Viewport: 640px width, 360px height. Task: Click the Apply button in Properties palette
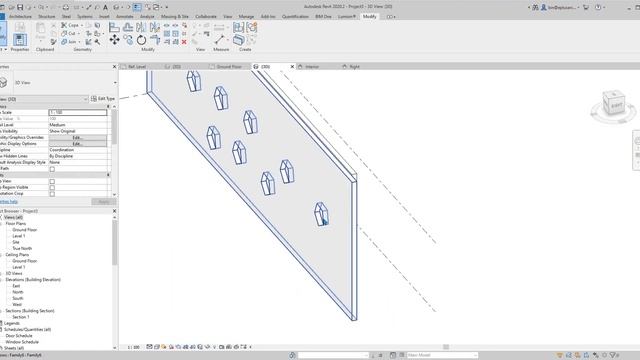[x=104, y=202]
